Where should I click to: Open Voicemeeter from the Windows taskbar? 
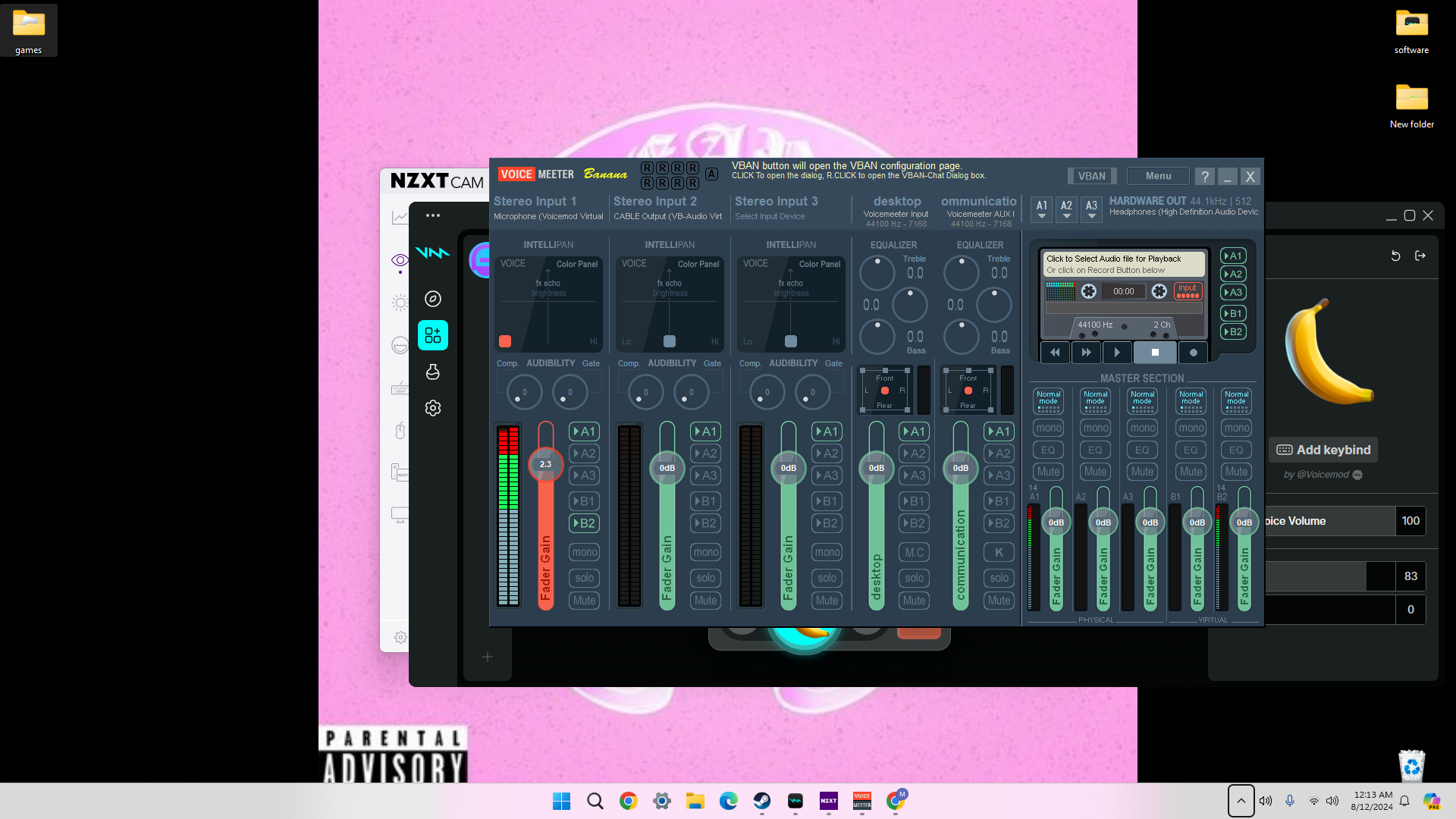862,801
